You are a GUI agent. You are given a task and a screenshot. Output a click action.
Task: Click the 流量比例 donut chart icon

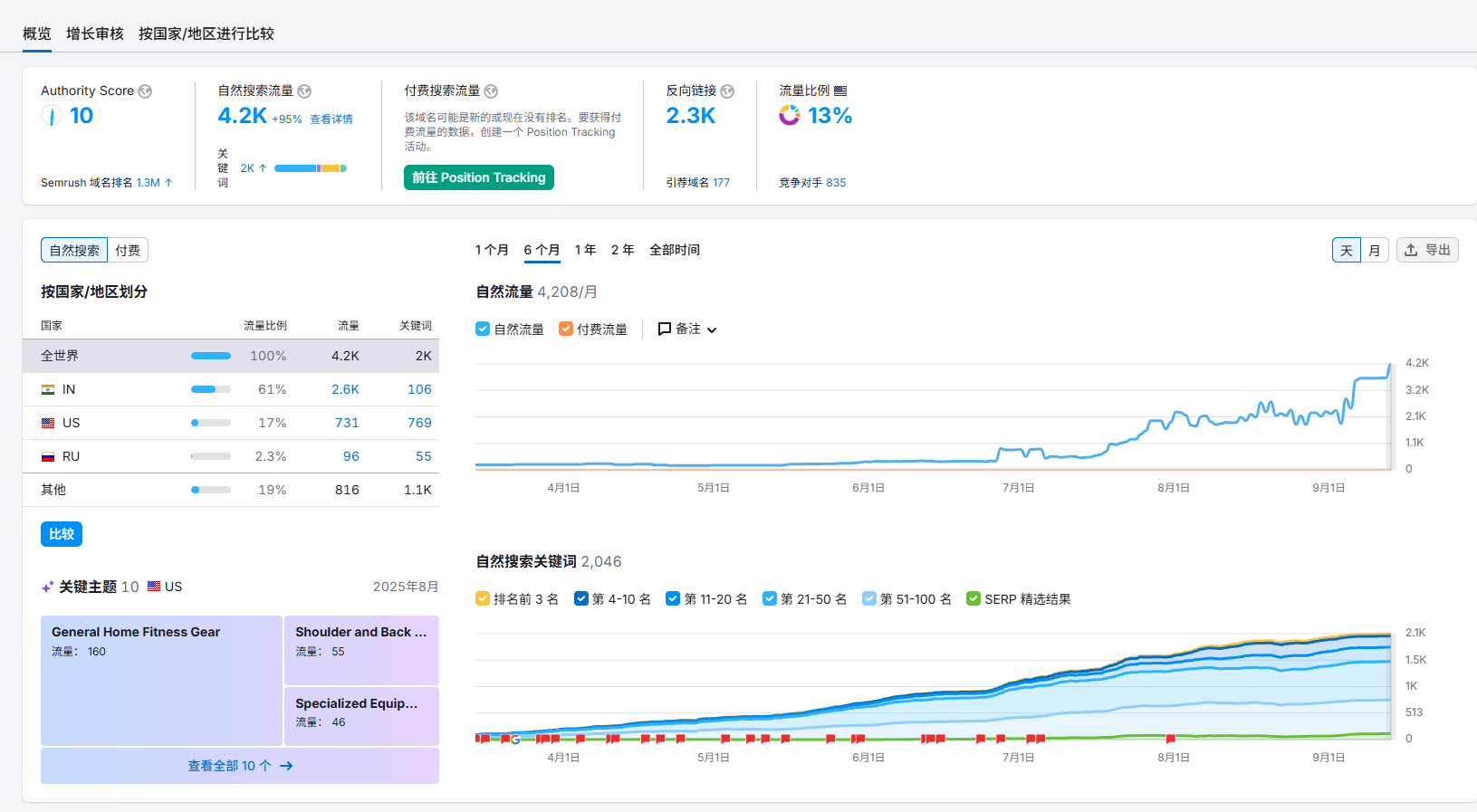(x=790, y=115)
